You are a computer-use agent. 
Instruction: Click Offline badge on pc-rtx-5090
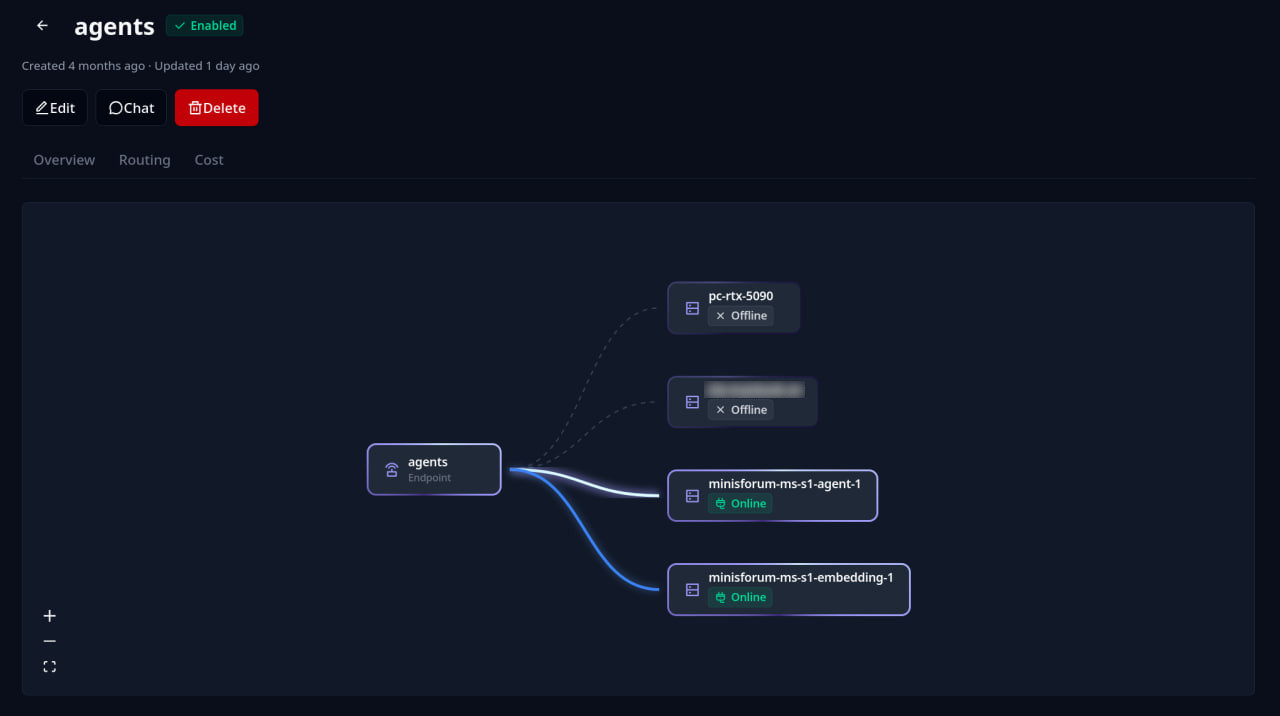click(x=741, y=316)
